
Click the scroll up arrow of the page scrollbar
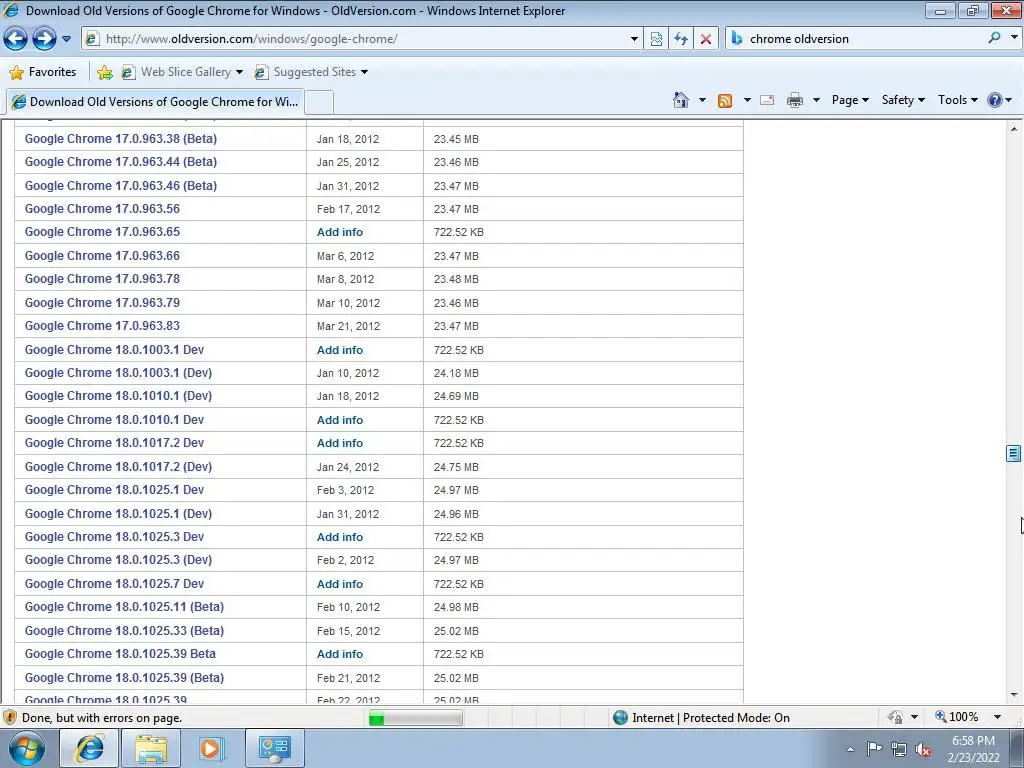click(x=1014, y=129)
